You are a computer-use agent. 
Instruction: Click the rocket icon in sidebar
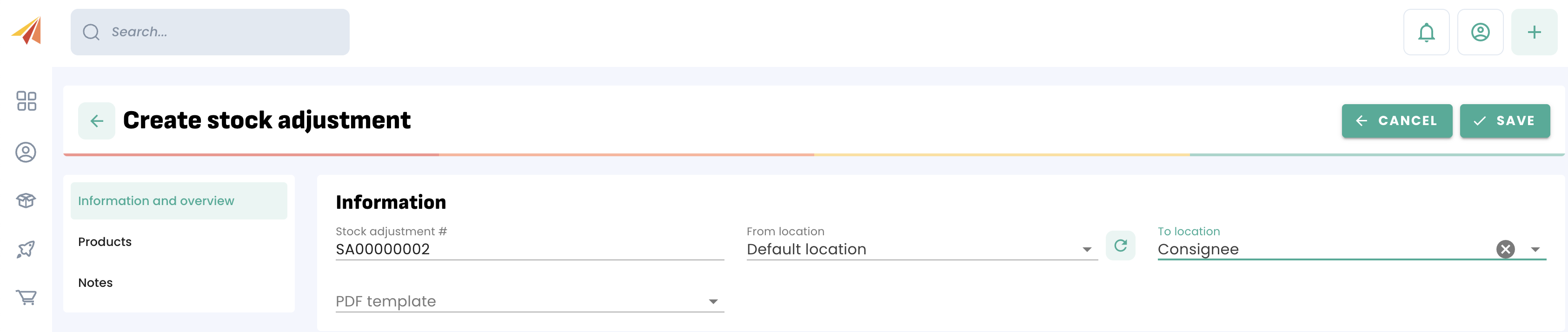click(x=26, y=249)
